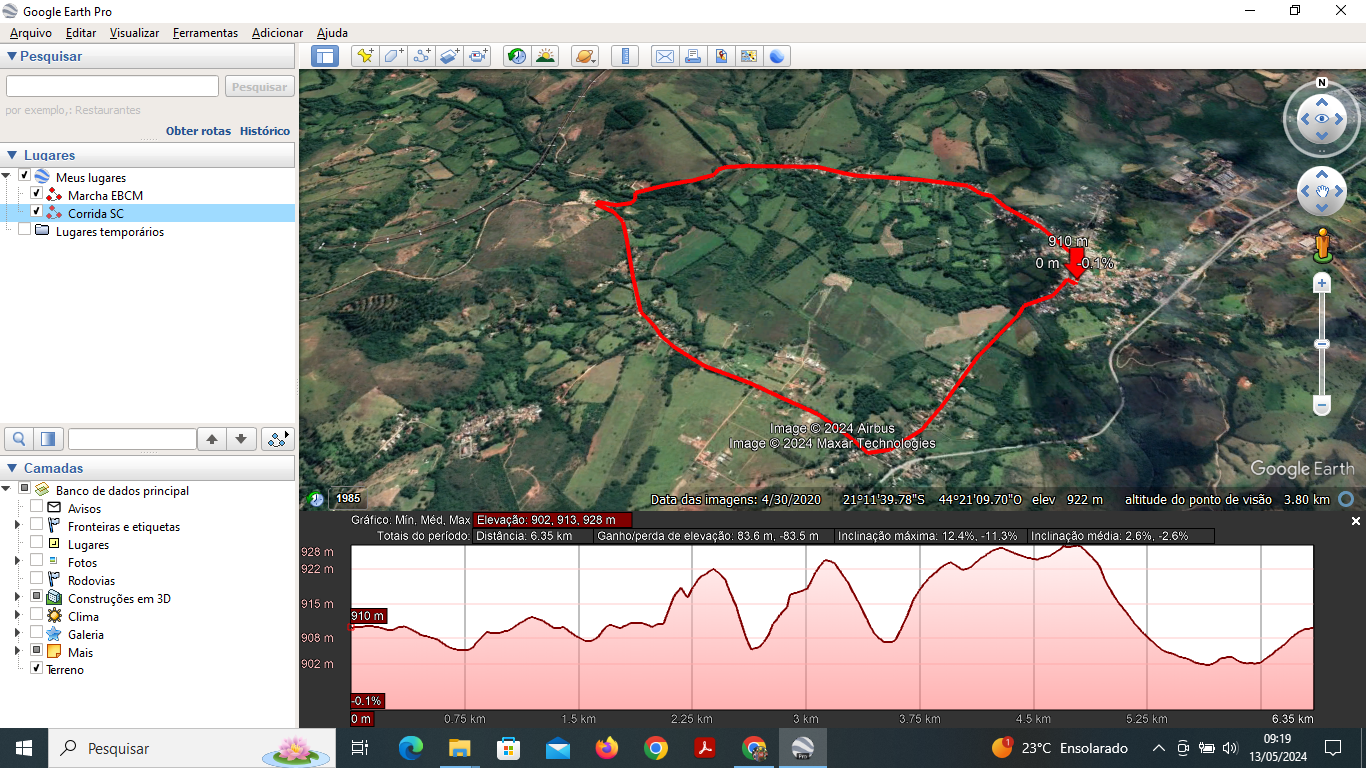The height and width of the screenshot is (768, 1366).
Task: Collapse the Meus lugares tree
Action: (x=7, y=177)
